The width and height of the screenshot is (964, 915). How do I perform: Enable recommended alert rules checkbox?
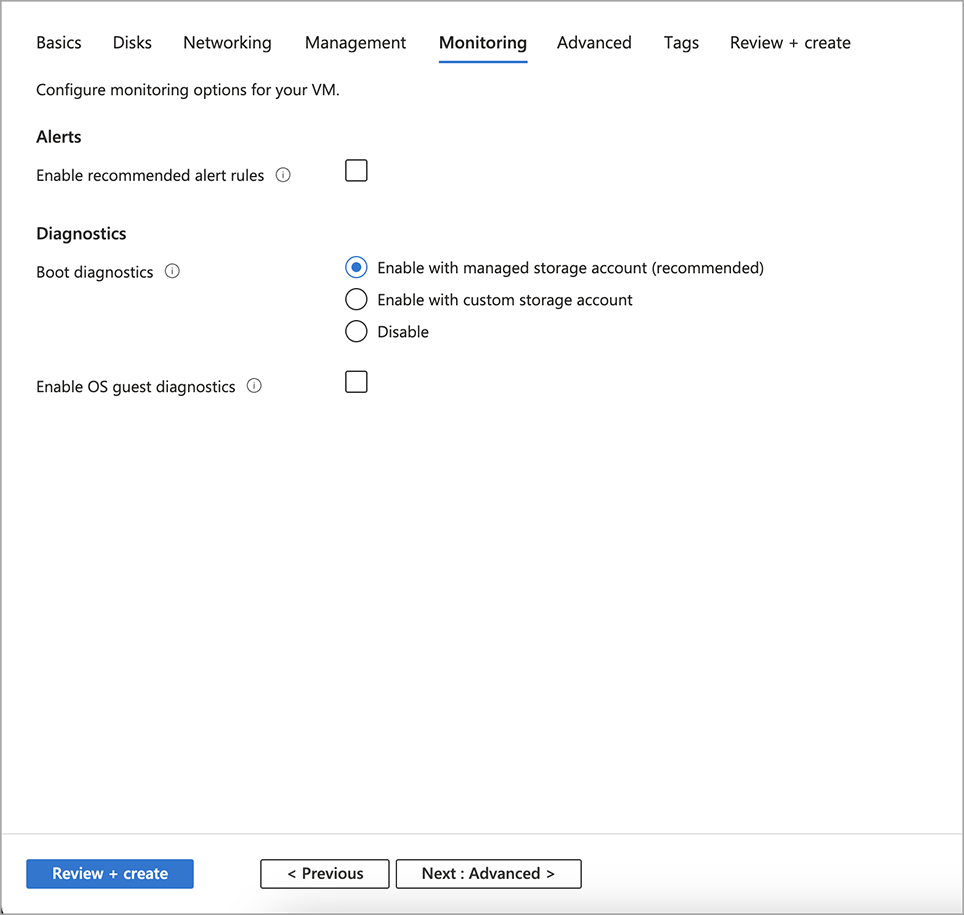356,171
